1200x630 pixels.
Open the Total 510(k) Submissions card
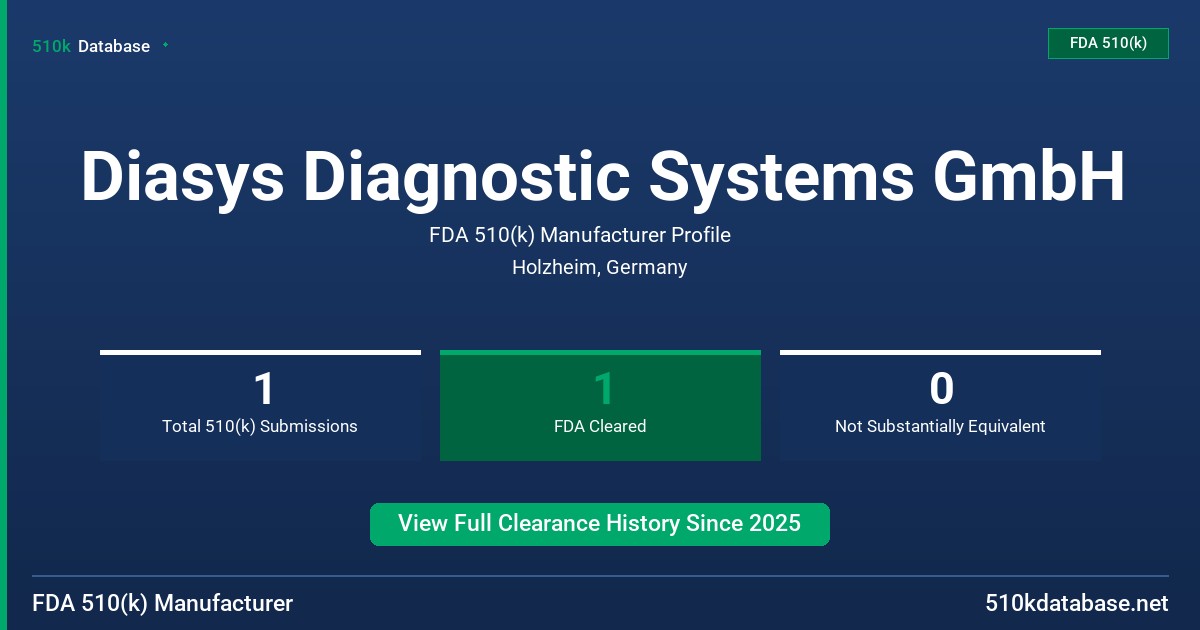pos(260,405)
